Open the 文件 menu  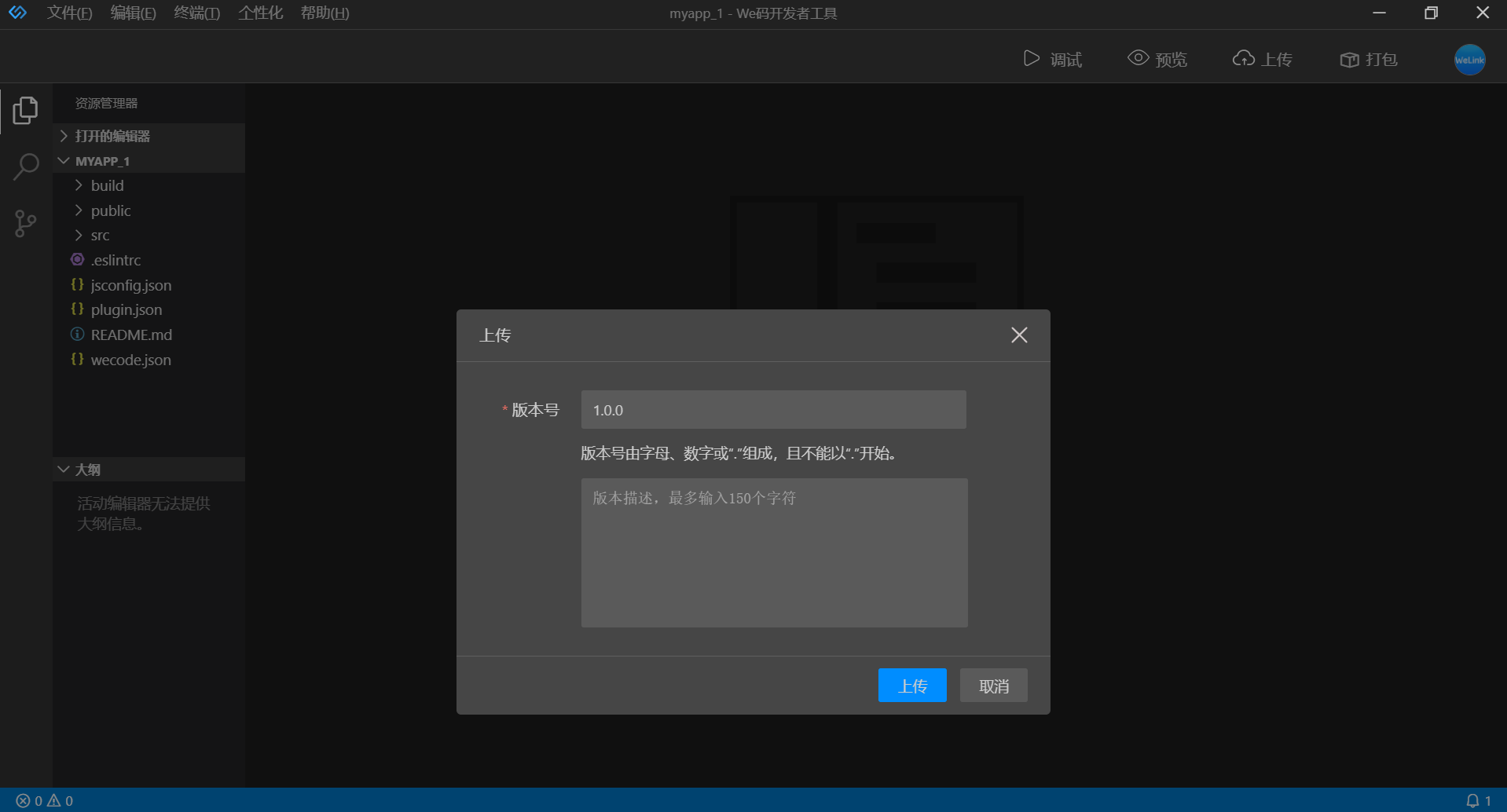tap(69, 13)
